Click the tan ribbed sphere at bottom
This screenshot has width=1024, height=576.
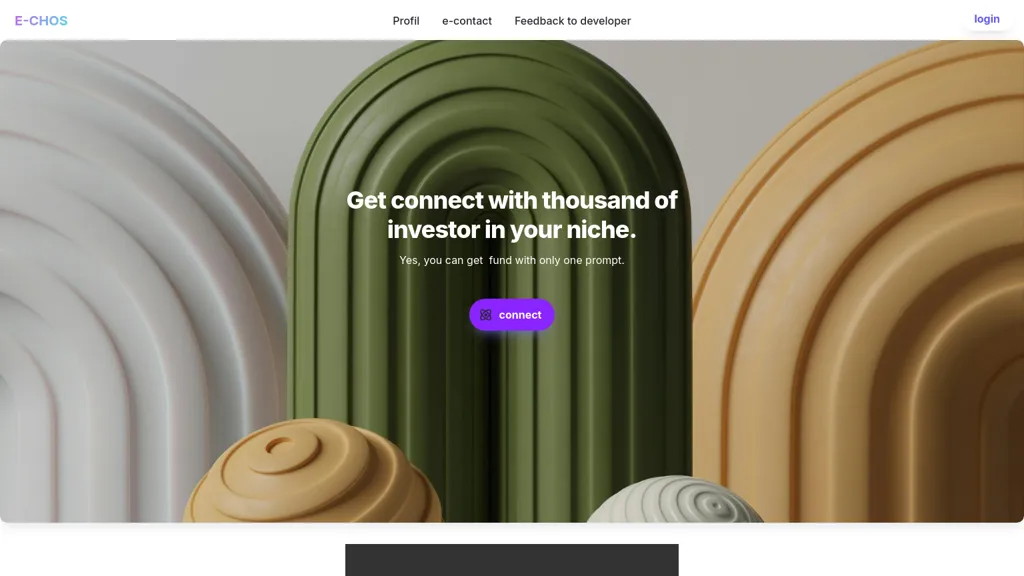click(x=312, y=472)
